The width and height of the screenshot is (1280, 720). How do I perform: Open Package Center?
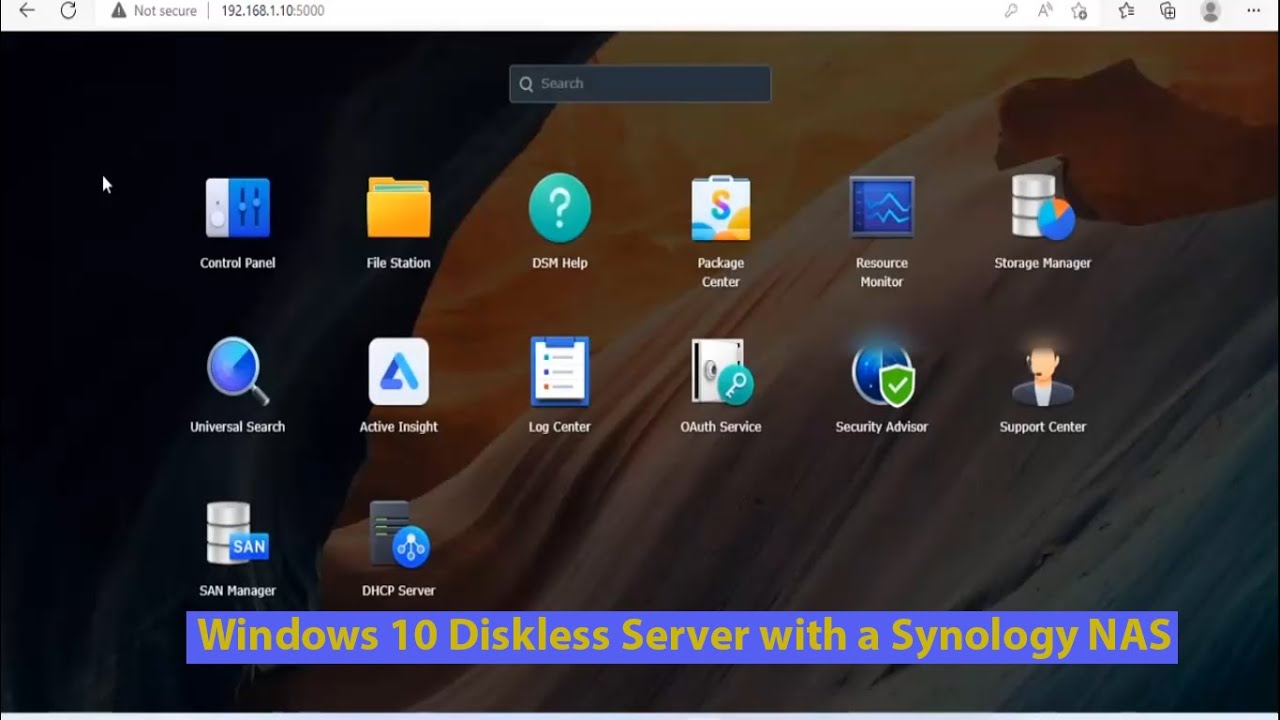tap(721, 208)
